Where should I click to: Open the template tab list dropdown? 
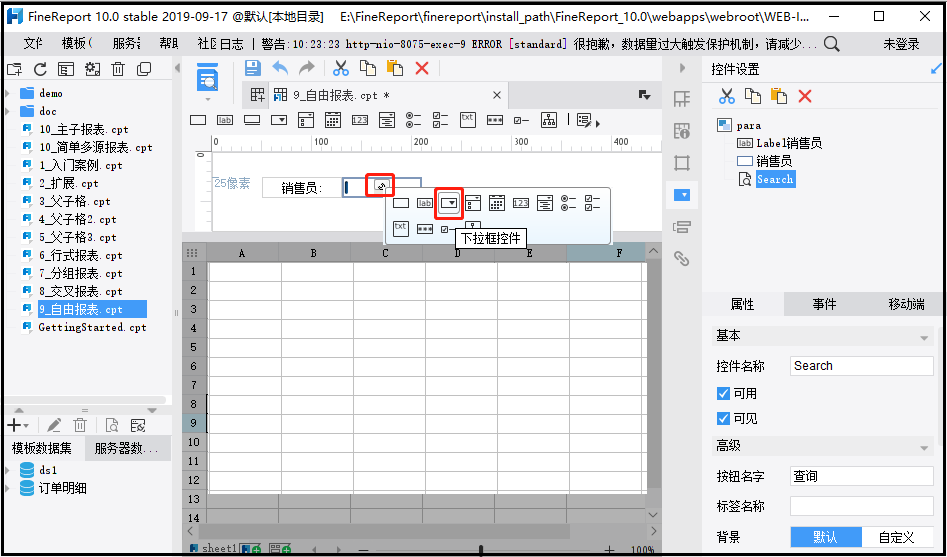[x=644, y=95]
